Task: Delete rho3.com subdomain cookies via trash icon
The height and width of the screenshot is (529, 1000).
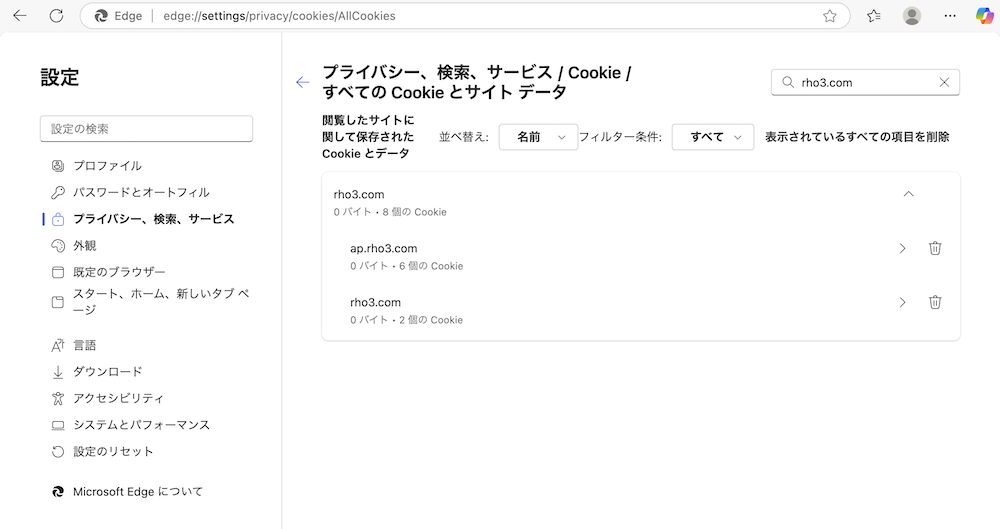Action: click(935, 302)
